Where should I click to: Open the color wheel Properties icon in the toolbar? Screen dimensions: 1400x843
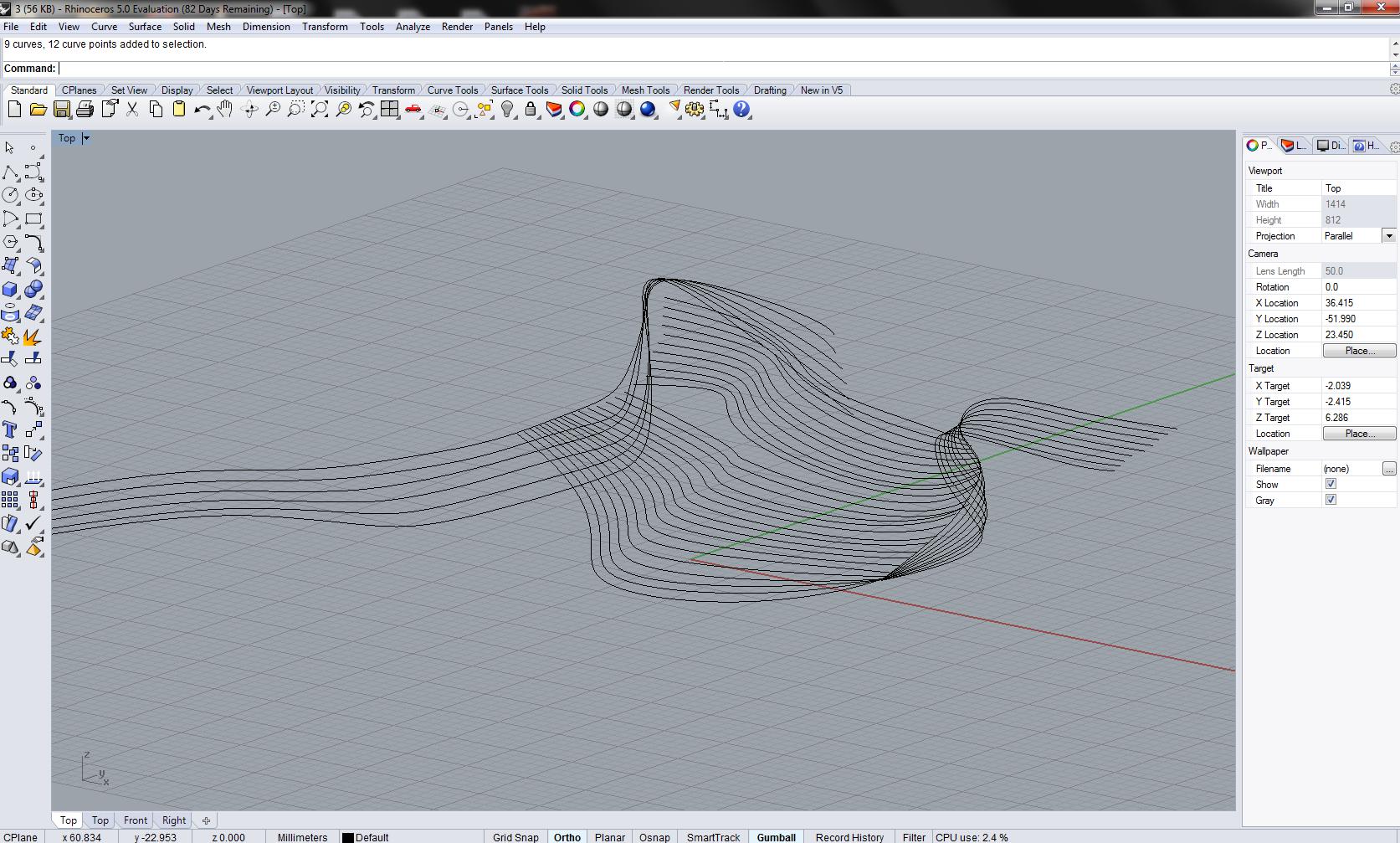[577, 110]
